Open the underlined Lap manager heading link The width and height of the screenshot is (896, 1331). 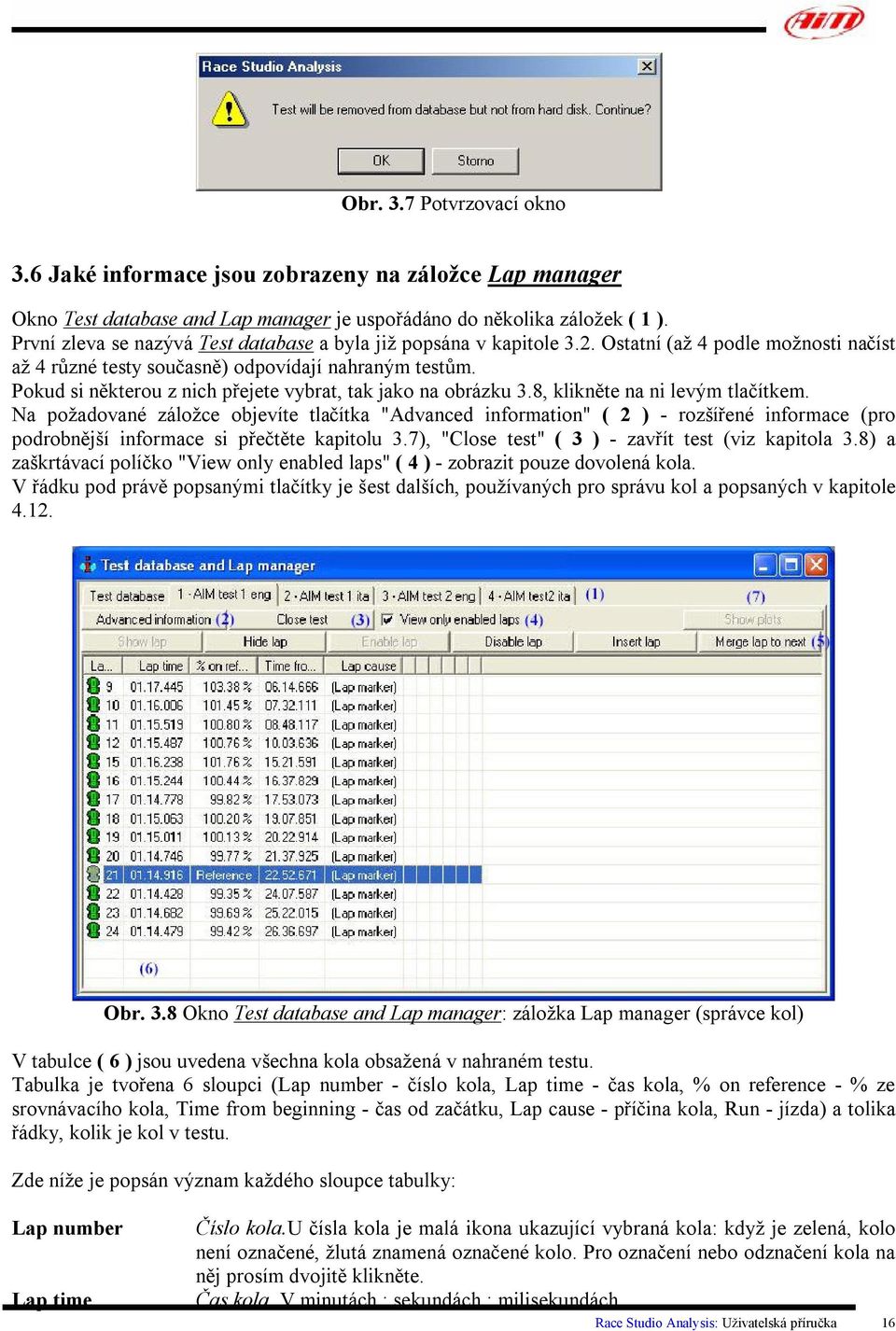click(x=554, y=274)
